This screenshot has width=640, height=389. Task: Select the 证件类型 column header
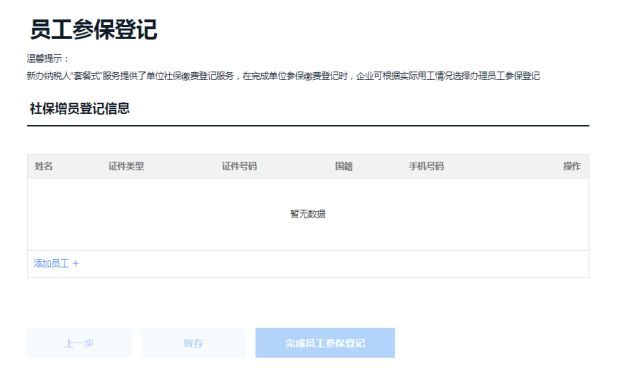tap(126, 166)
